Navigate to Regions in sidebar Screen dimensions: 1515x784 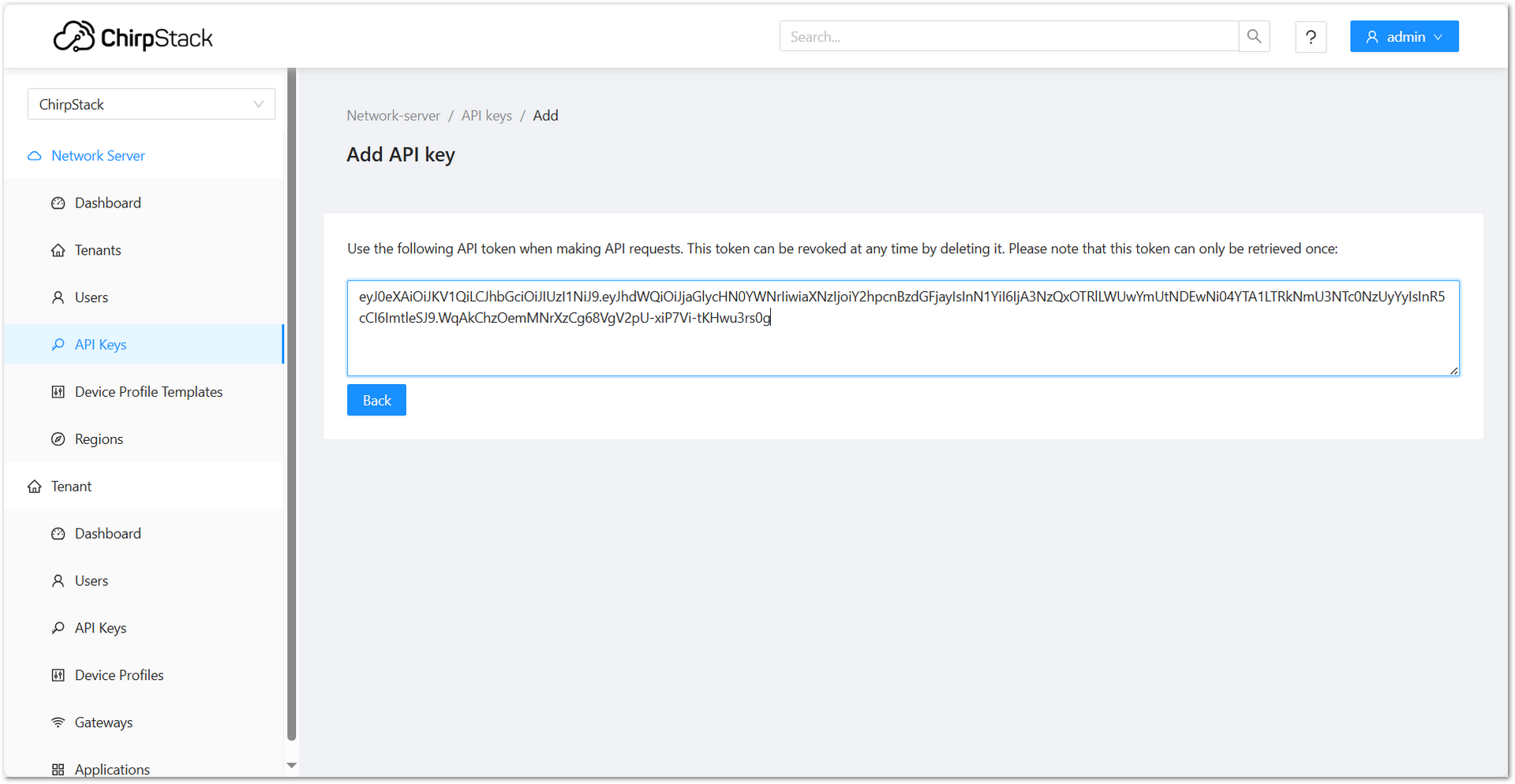[x=99, y=439]
